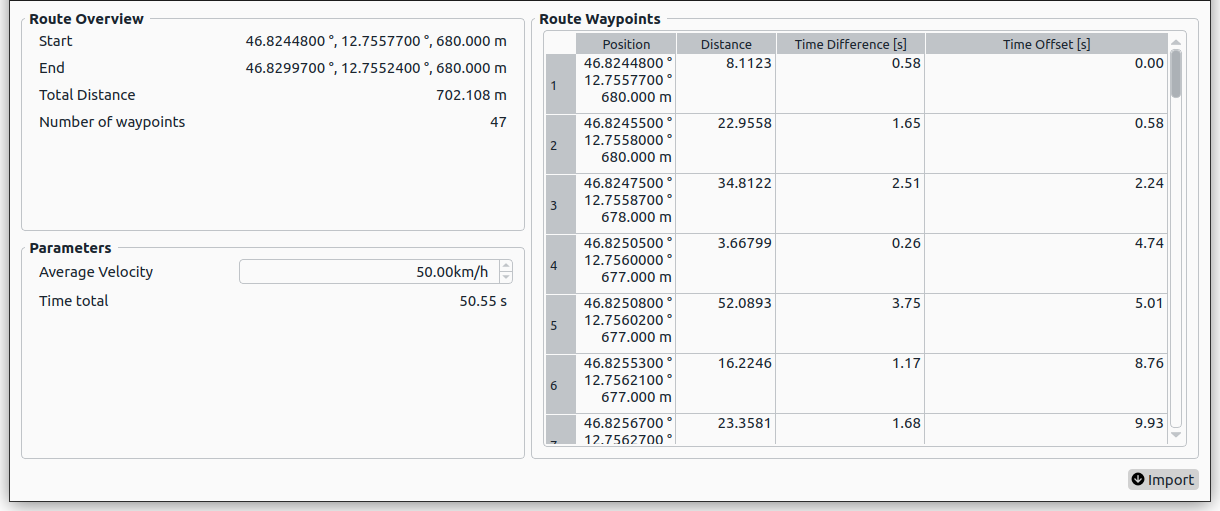This screenshot has width=1220, height=511.
Task: Click the Position column header
Action: pos(626,44)
